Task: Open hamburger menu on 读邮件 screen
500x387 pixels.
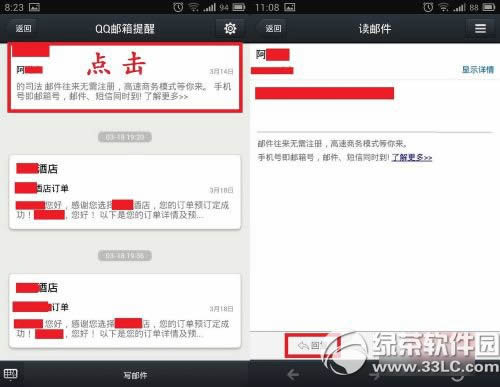Action: (x=480, y=29)
